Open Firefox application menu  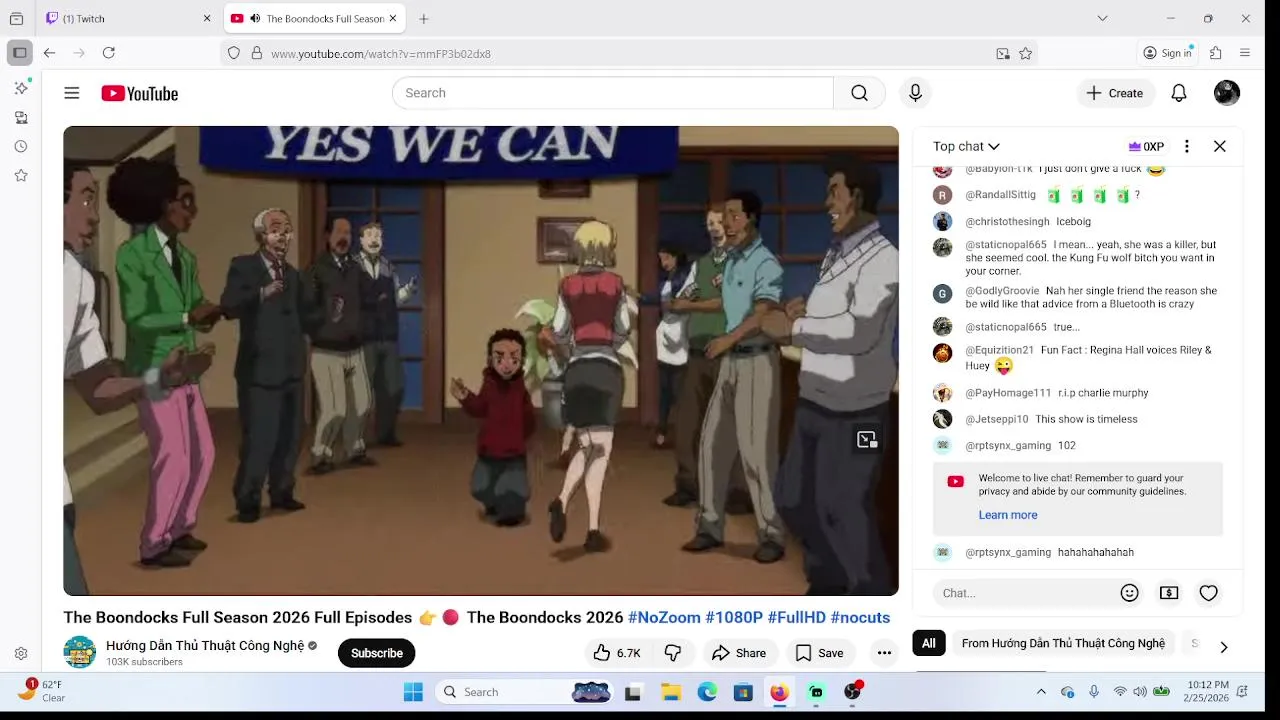[x=1245, y=53]
